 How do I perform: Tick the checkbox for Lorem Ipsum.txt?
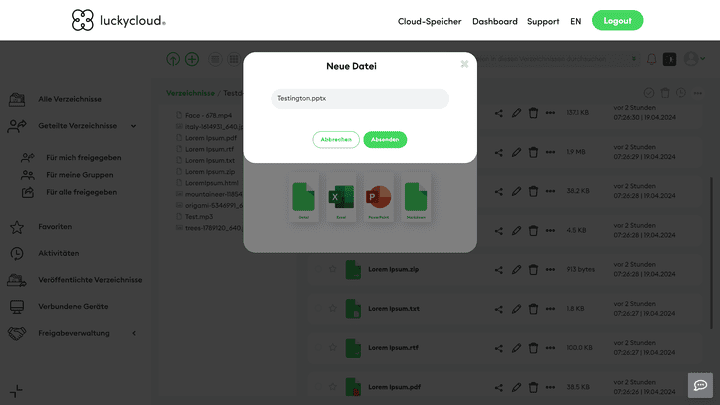(318, 309)
